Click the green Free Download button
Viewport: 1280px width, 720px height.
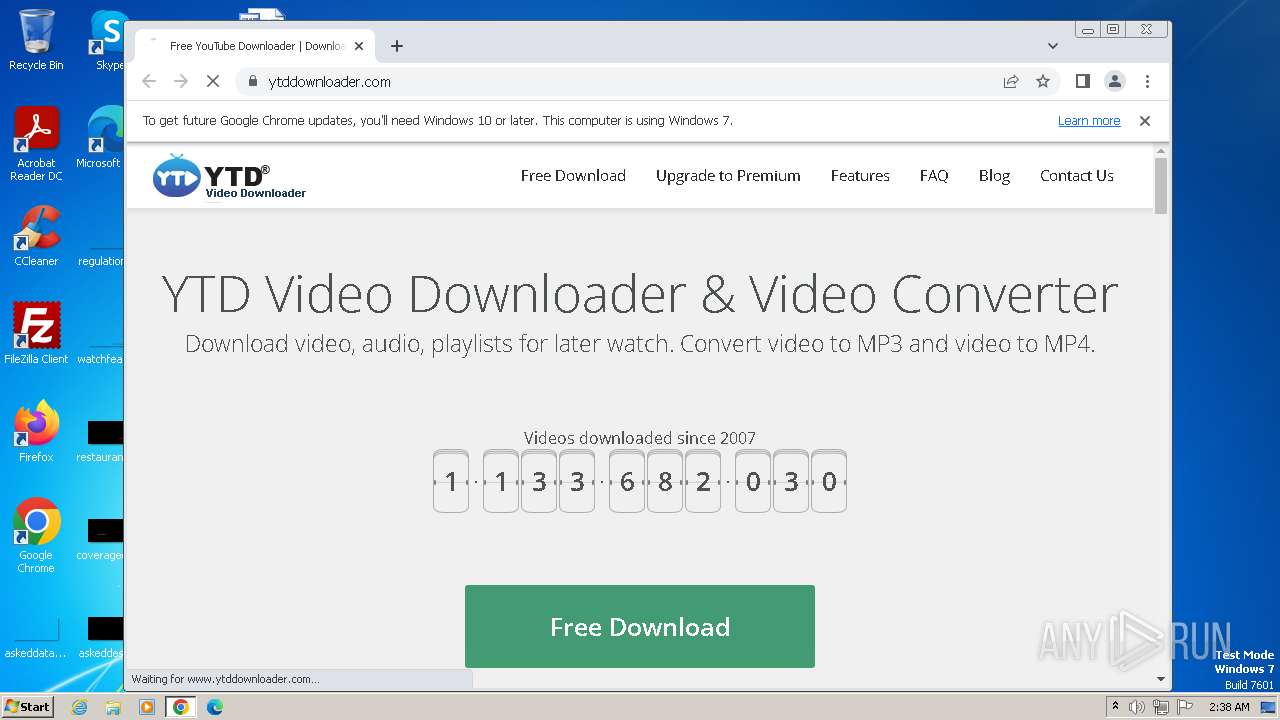click(640, 626)
